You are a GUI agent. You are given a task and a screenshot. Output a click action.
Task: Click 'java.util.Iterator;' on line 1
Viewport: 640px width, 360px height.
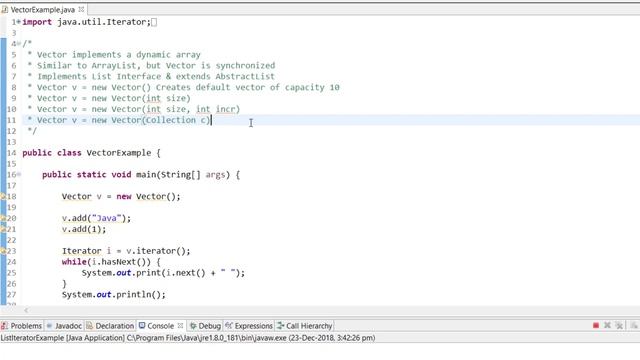(104, 22)
